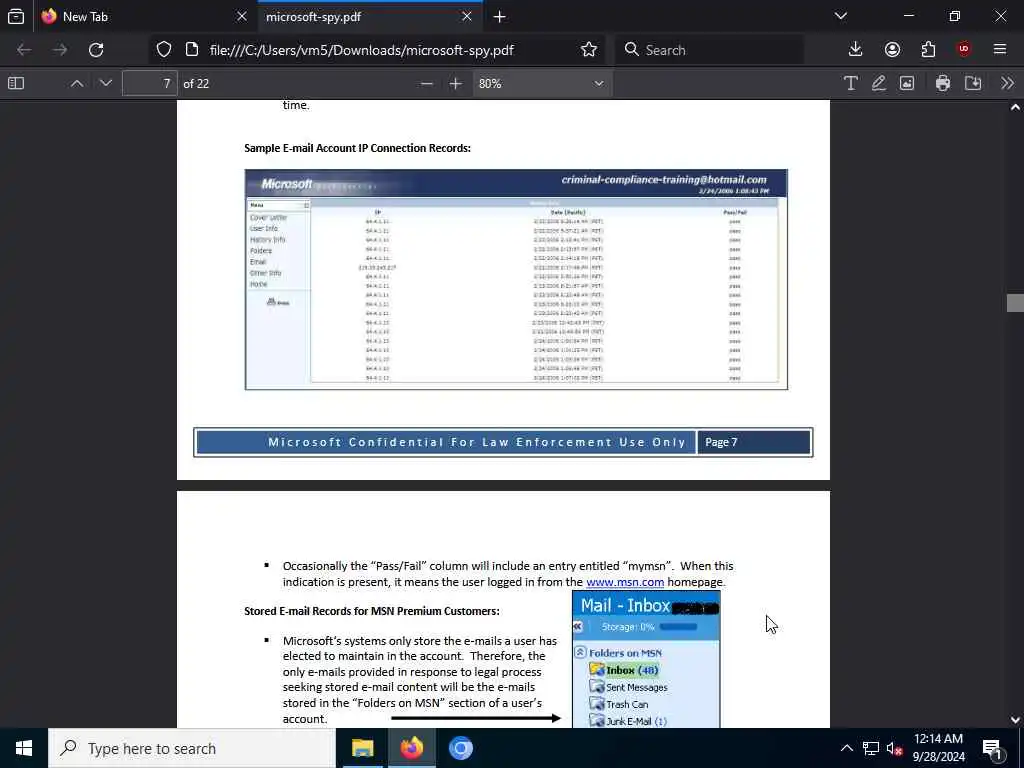Open uBlock Origin extension

[x=964, y=50]
